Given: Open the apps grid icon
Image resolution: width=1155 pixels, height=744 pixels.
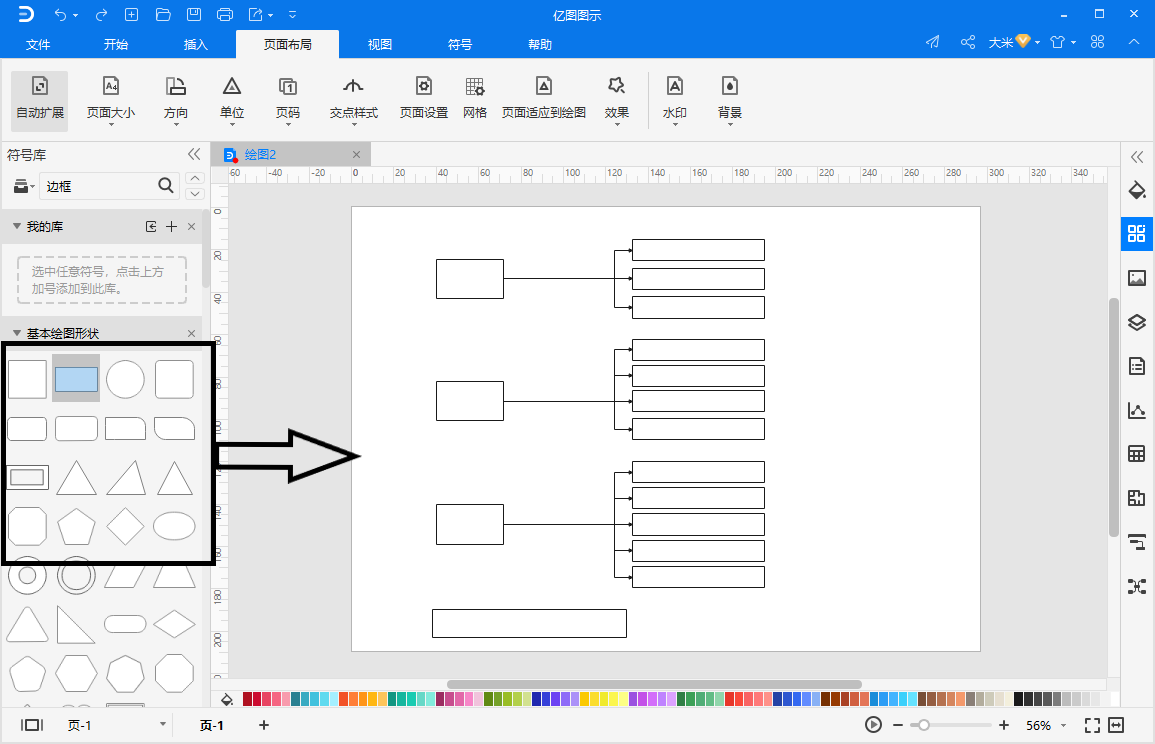Looking at the screenshot, I should [1098, 42].
